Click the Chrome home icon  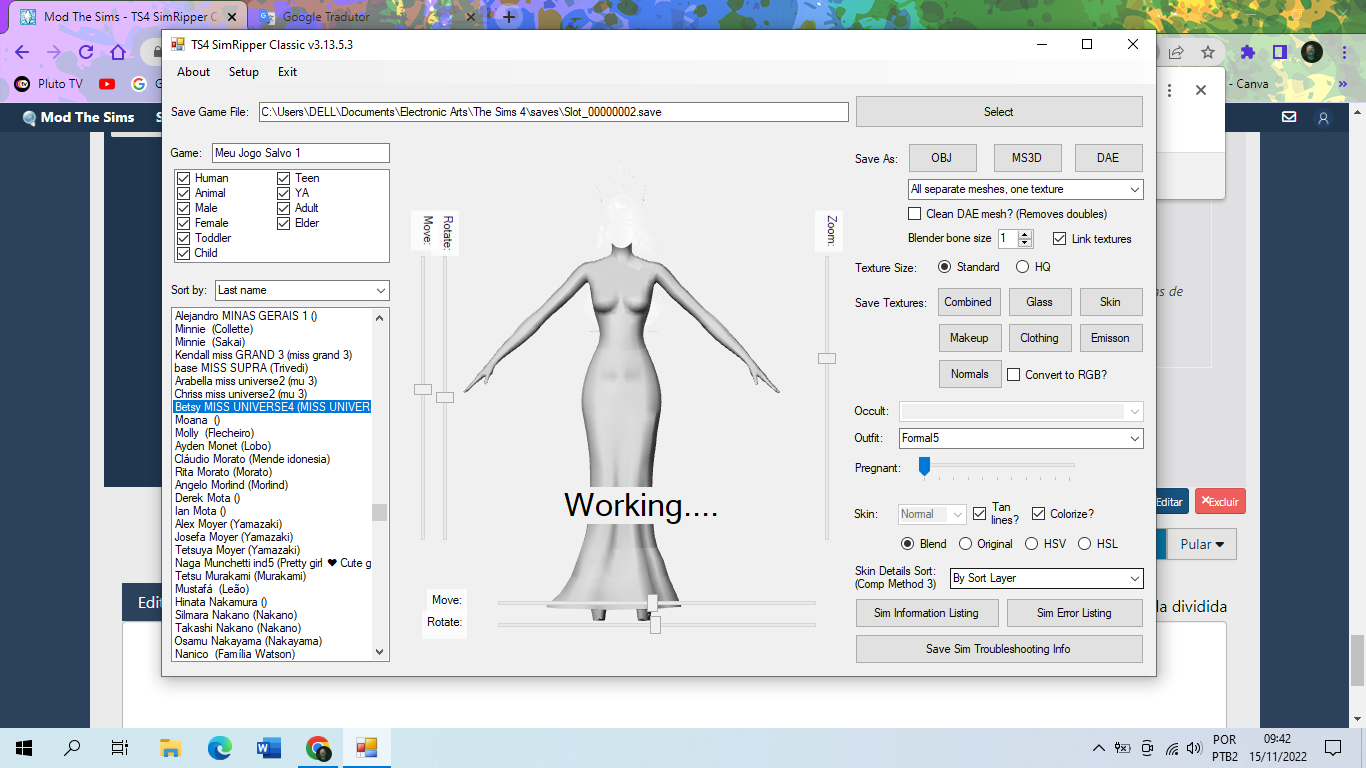[118, 52]
